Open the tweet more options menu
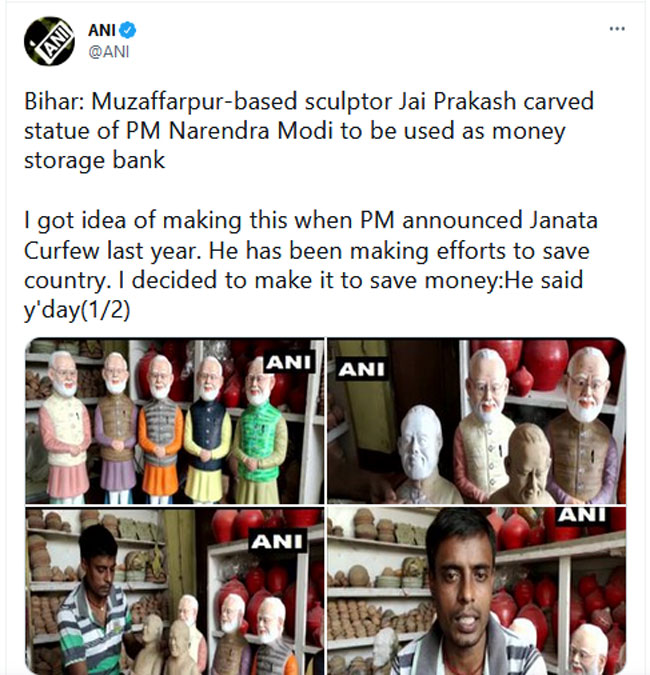Viewport: 650px width, 675px height. click(x=617, y=29)
